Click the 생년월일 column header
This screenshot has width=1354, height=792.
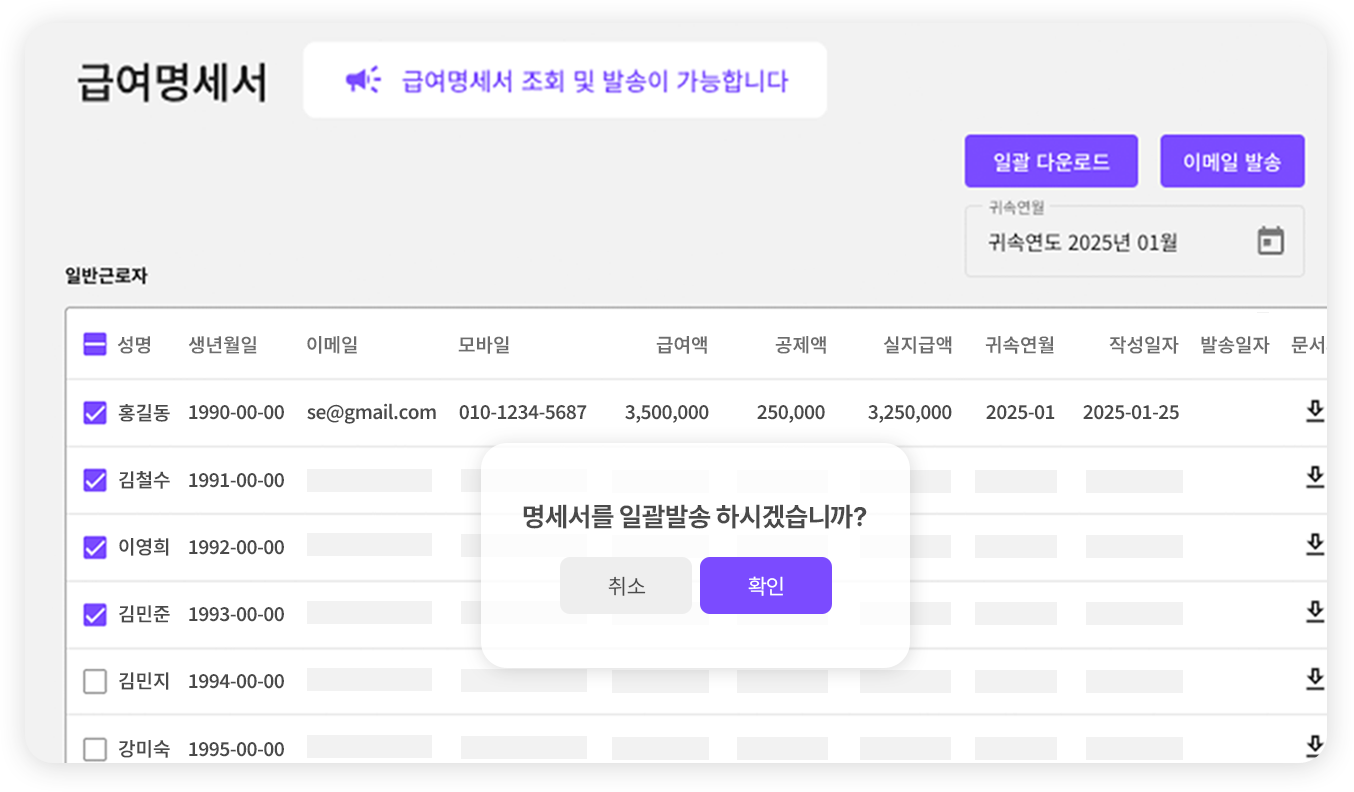[x=223, y=345]
